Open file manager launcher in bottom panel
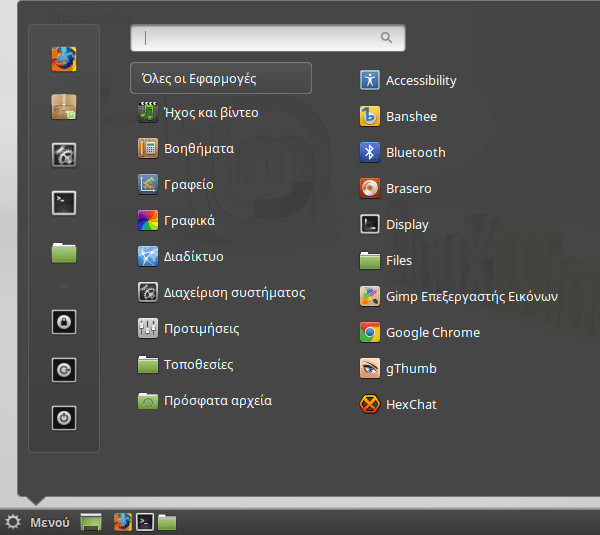This screenshot has width=600, height=535. tap(167, 522)
